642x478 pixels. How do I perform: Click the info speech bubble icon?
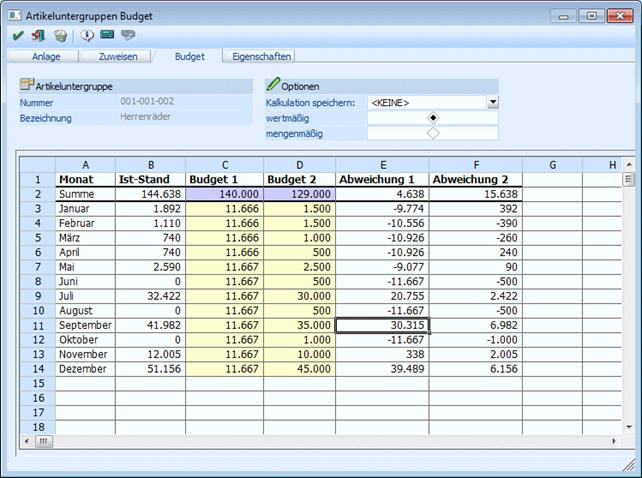[87, 35]
